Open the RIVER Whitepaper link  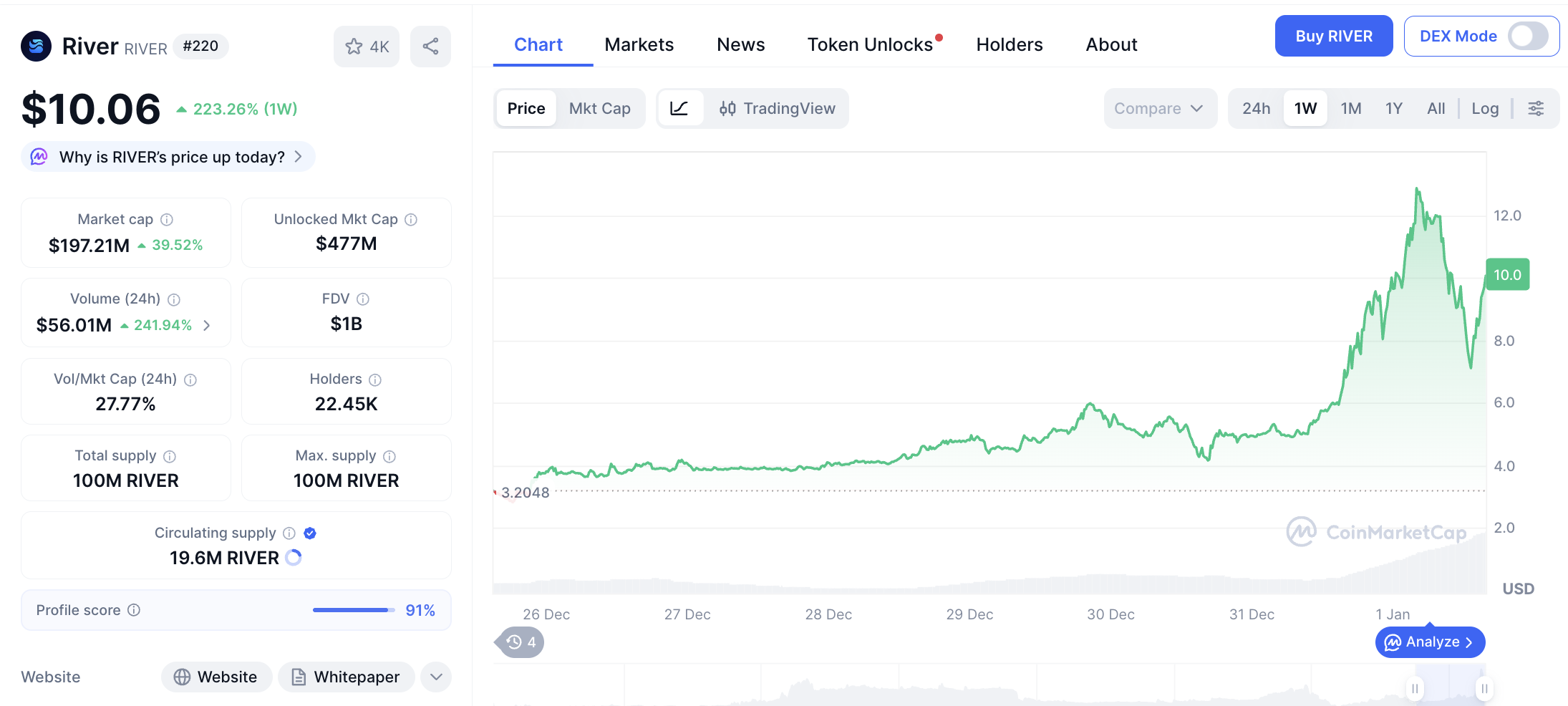tap(346, 677)
